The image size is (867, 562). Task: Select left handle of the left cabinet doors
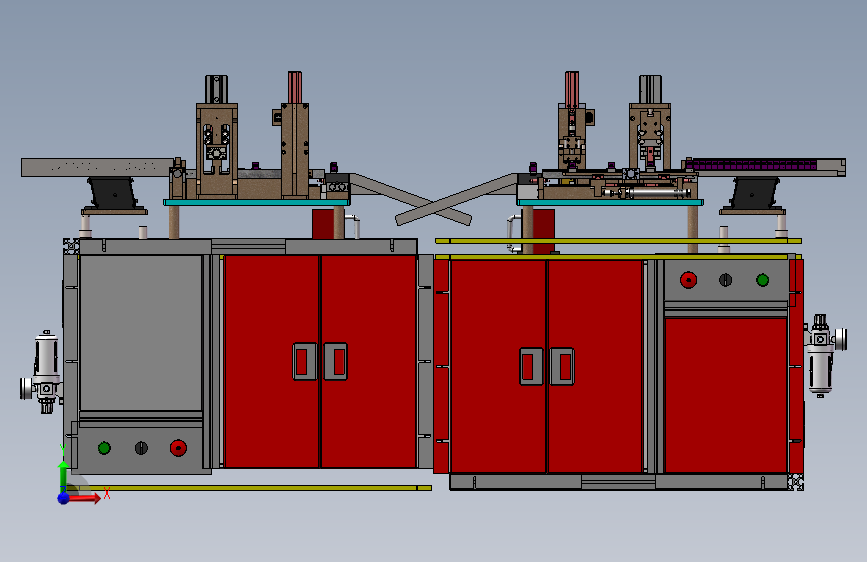click(x=305, y=362)
